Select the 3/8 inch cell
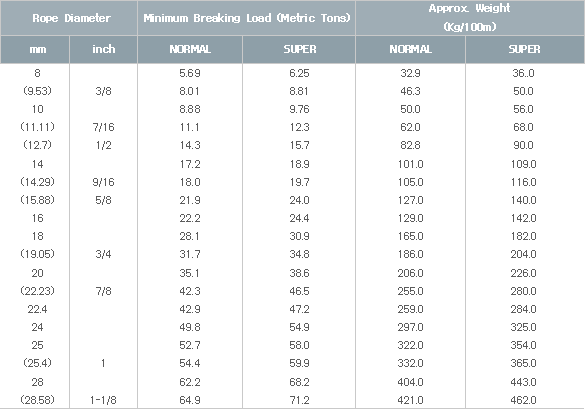The height and width of the screenshot is (409, 585). [x=103, y=91]
